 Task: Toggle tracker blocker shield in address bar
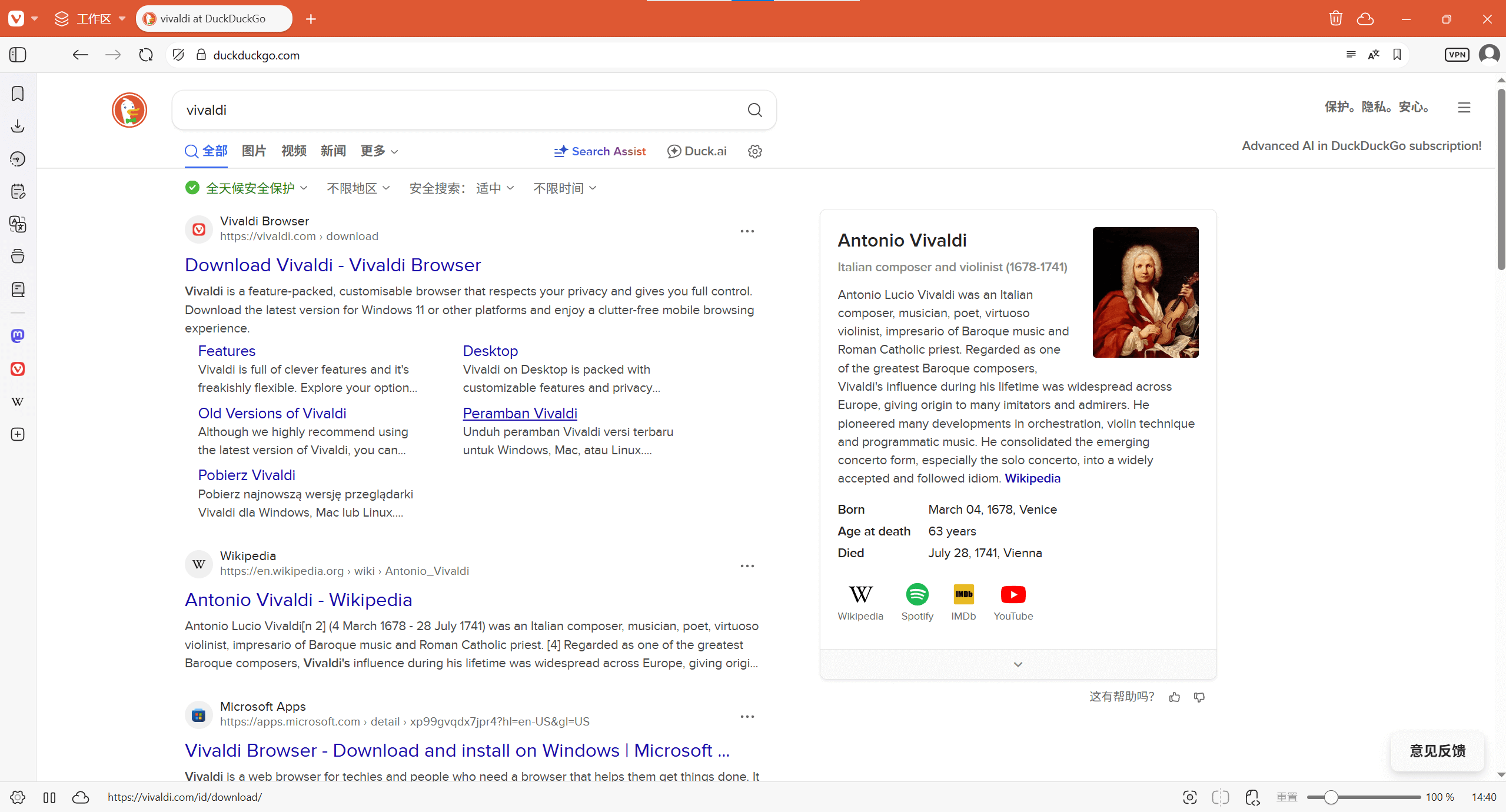(x=178, y=55)
